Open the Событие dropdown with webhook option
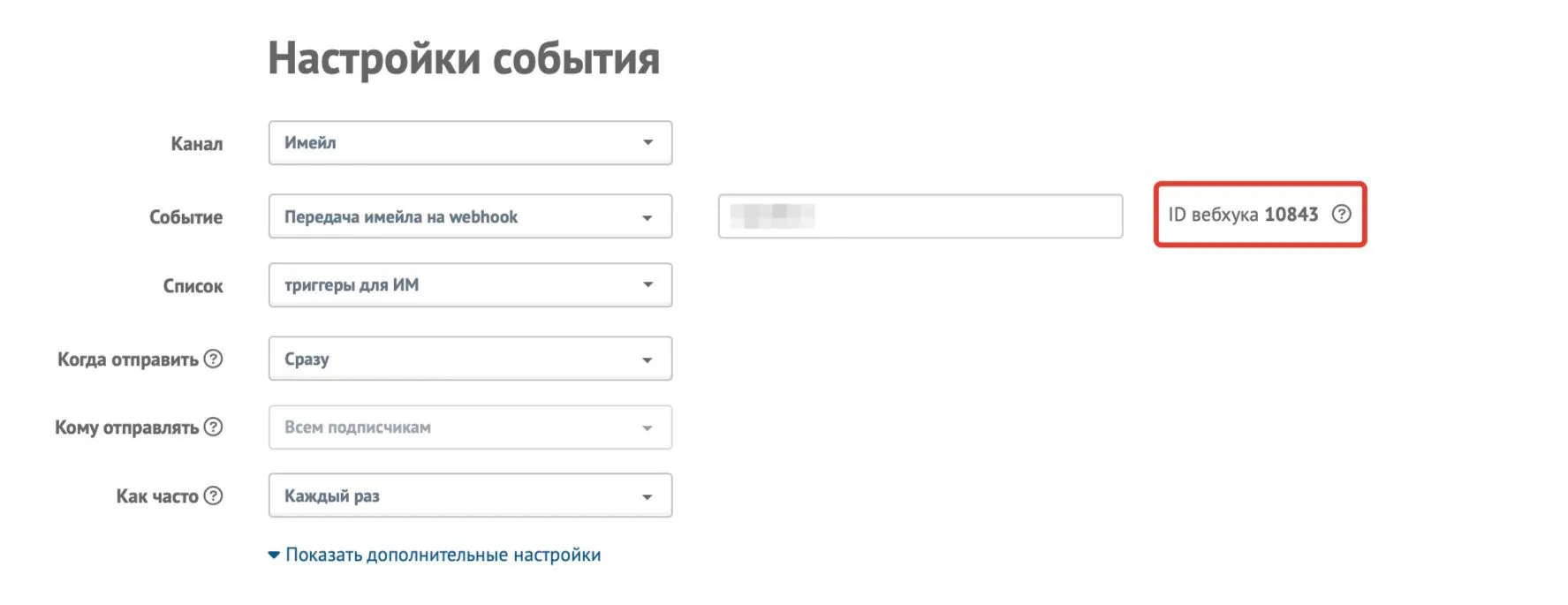This screenshot has width=1568, height=605. (470, 216)
